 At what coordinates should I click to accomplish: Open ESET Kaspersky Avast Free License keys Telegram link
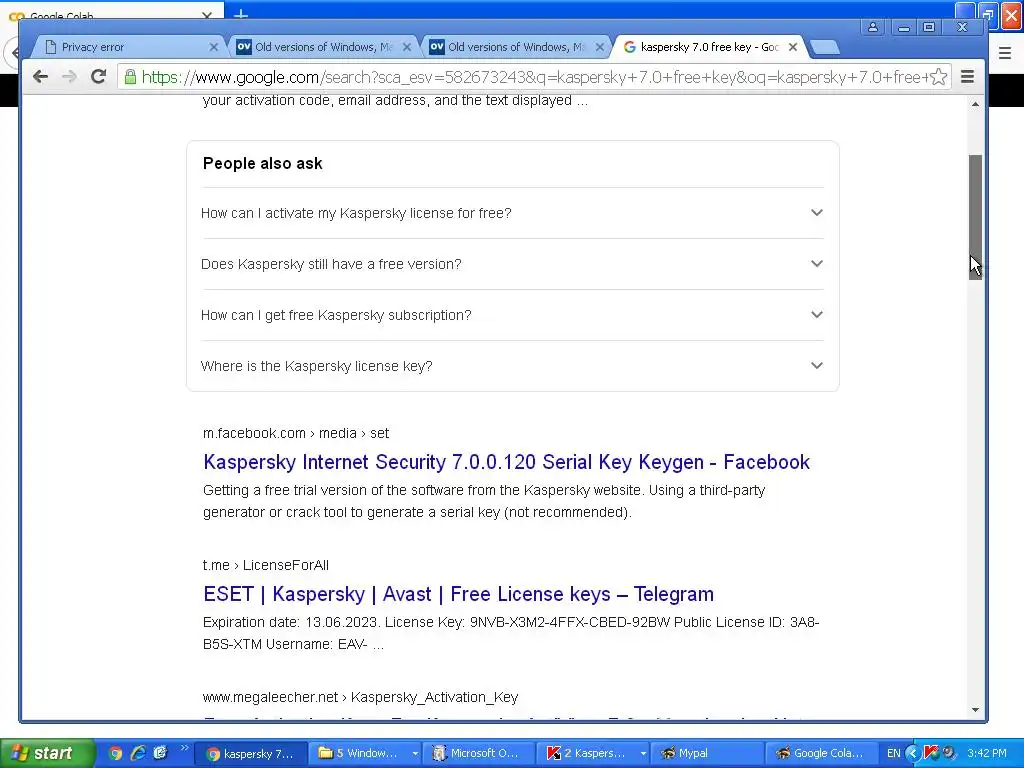(x=458, y=594)
